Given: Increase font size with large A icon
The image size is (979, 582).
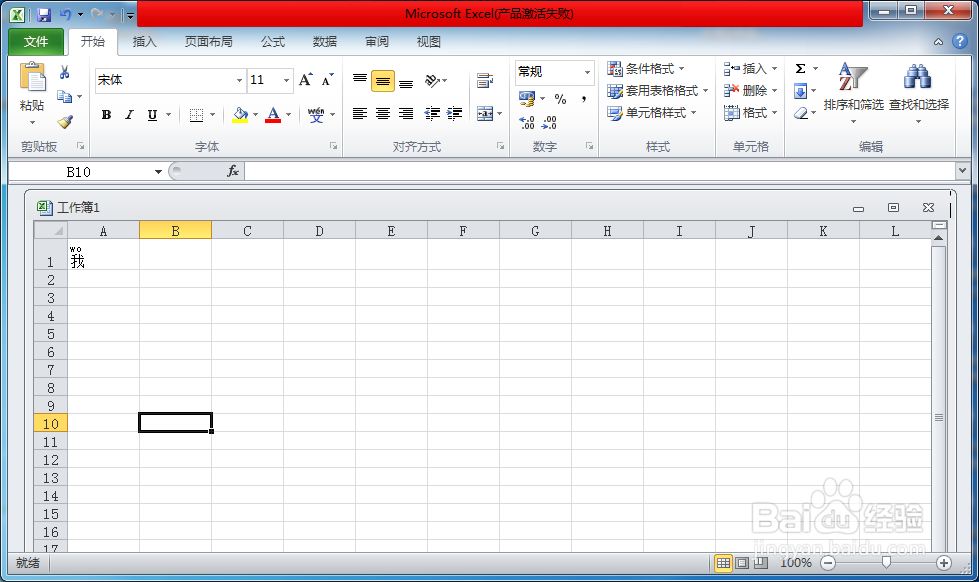Looking at the screenshot, I should point(305,80).
